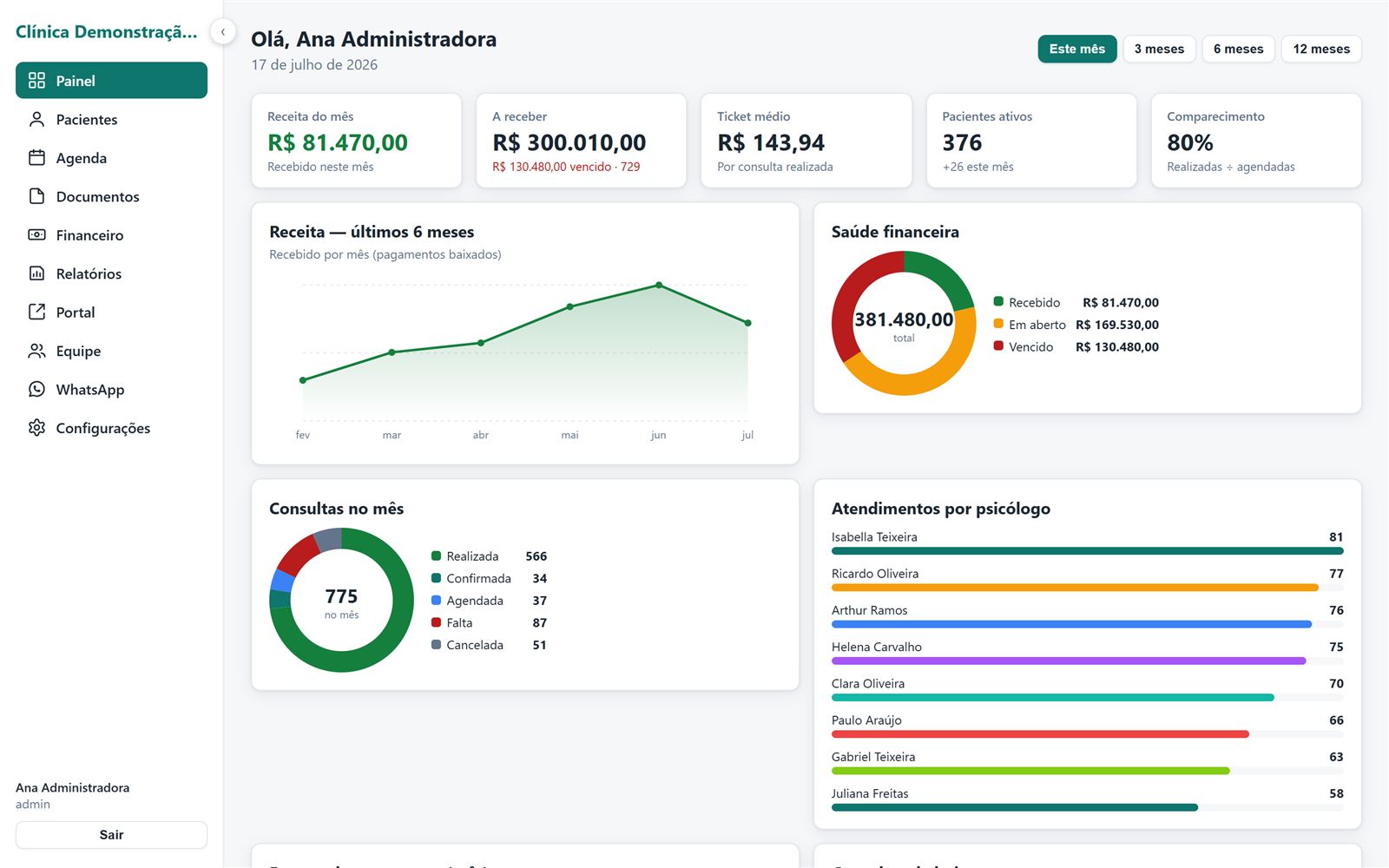Click the Clínica Demonstração title link
This screenshot has width=1389, height=868.
[107, 32]
